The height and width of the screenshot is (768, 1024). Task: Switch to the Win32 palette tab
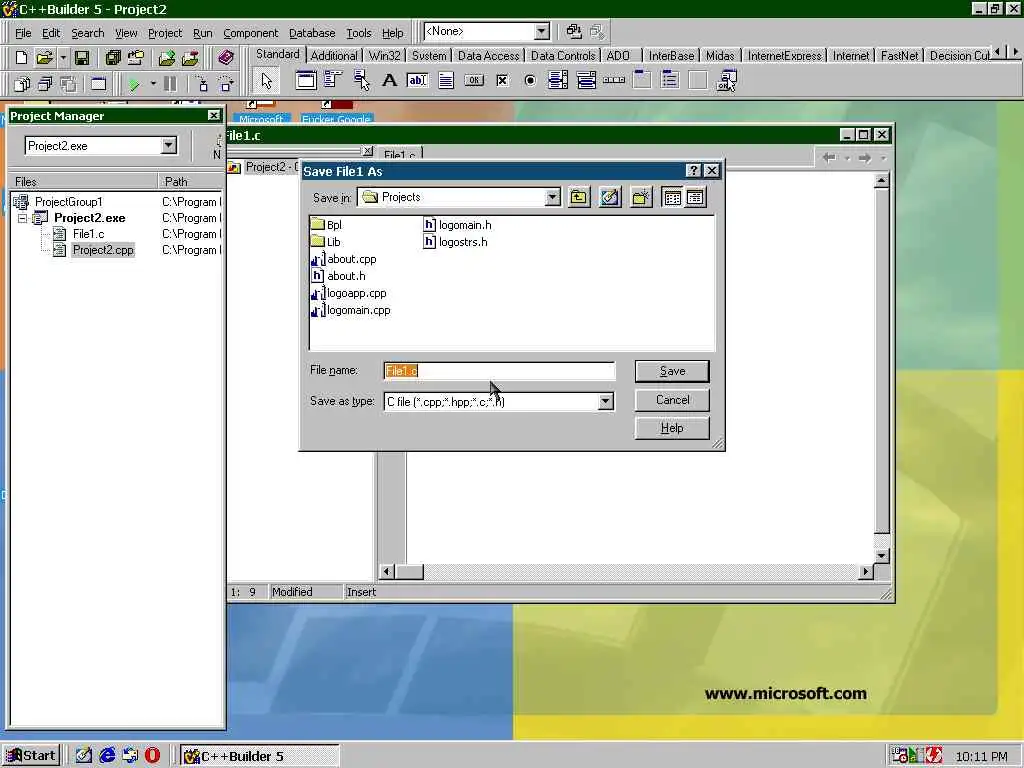[x=384, y=56]
